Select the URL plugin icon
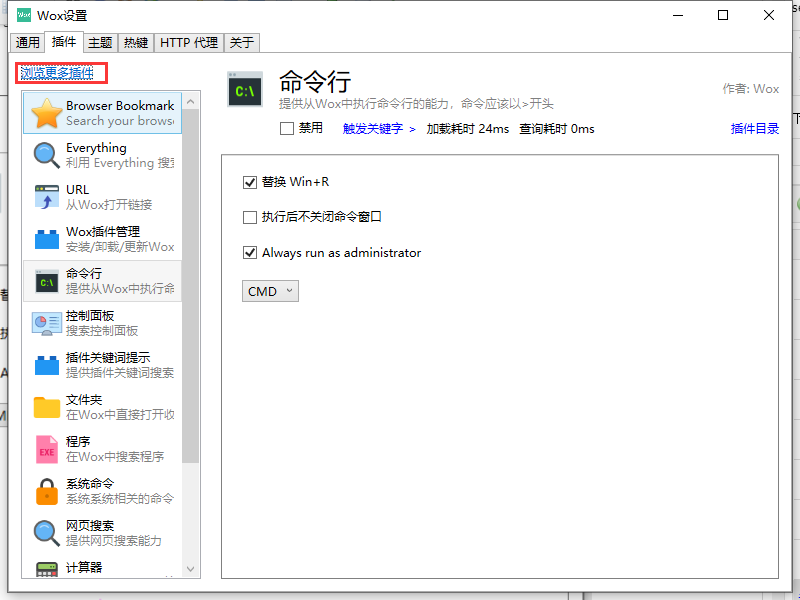The image size is (800, 600). [46, 197]
